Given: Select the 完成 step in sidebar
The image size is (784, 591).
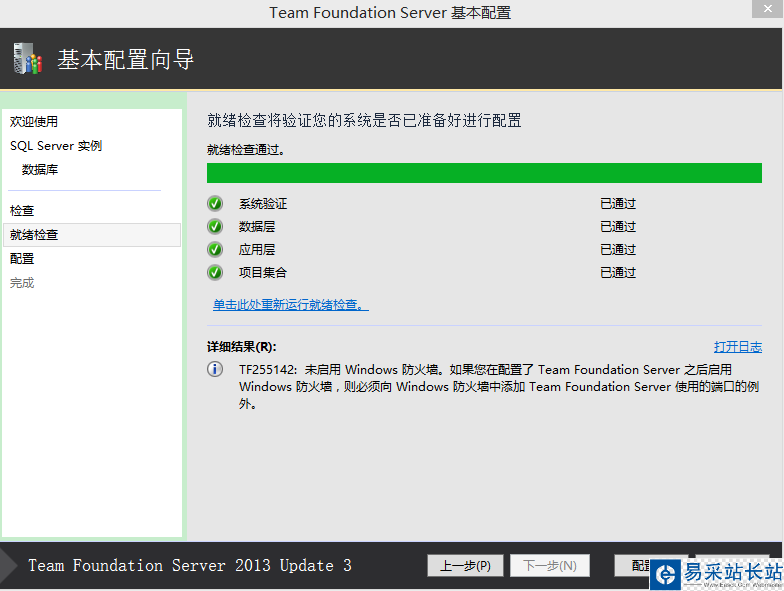Looking at the screenshot, I should (22, 282).
